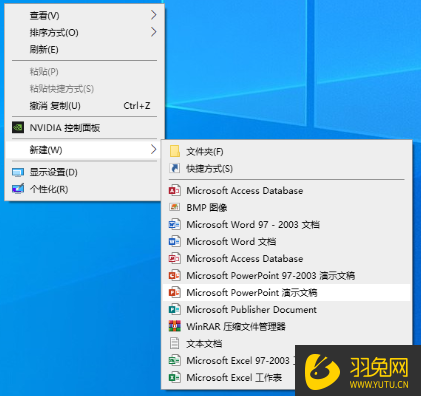
Task: Expand the 排序方式(O) submenu arrow
Action: [153, 32]
